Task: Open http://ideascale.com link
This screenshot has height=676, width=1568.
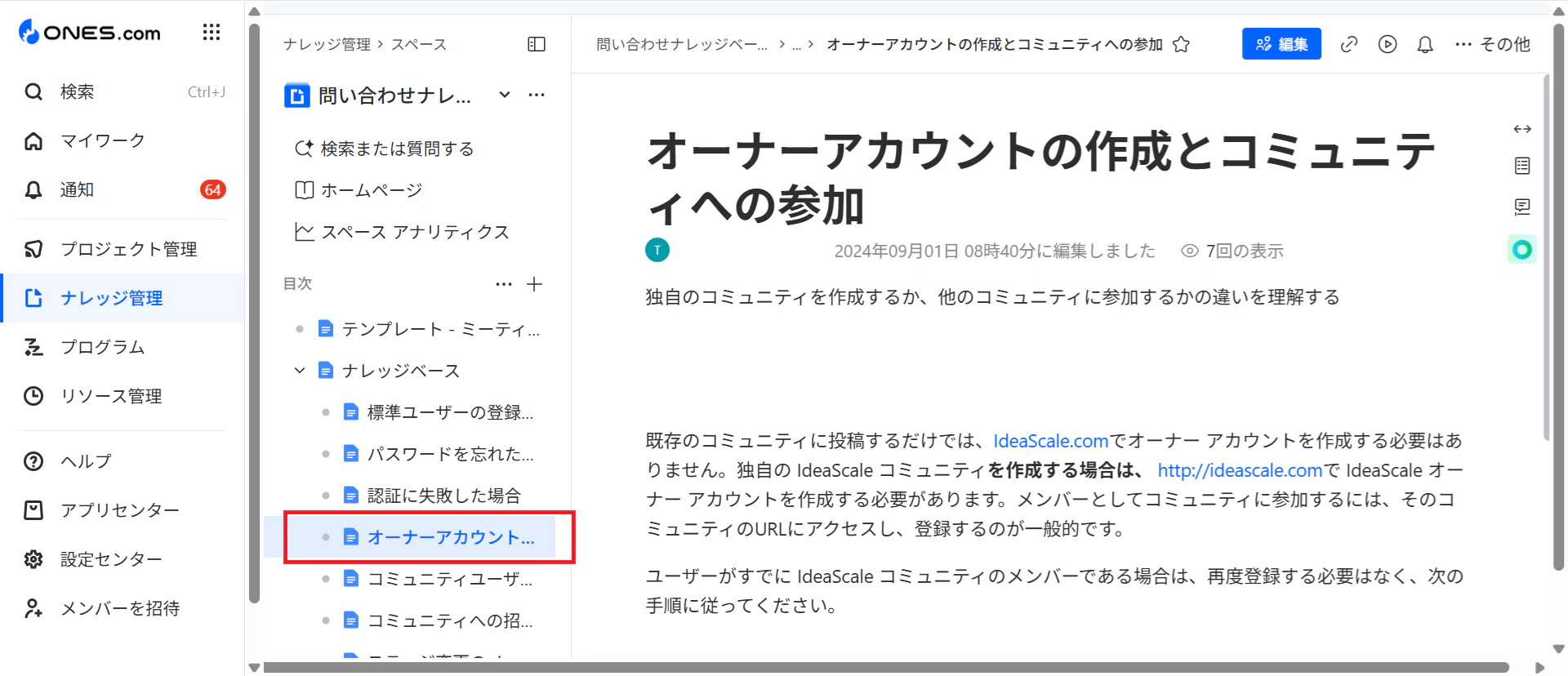Action: (x=1240, y=470)
